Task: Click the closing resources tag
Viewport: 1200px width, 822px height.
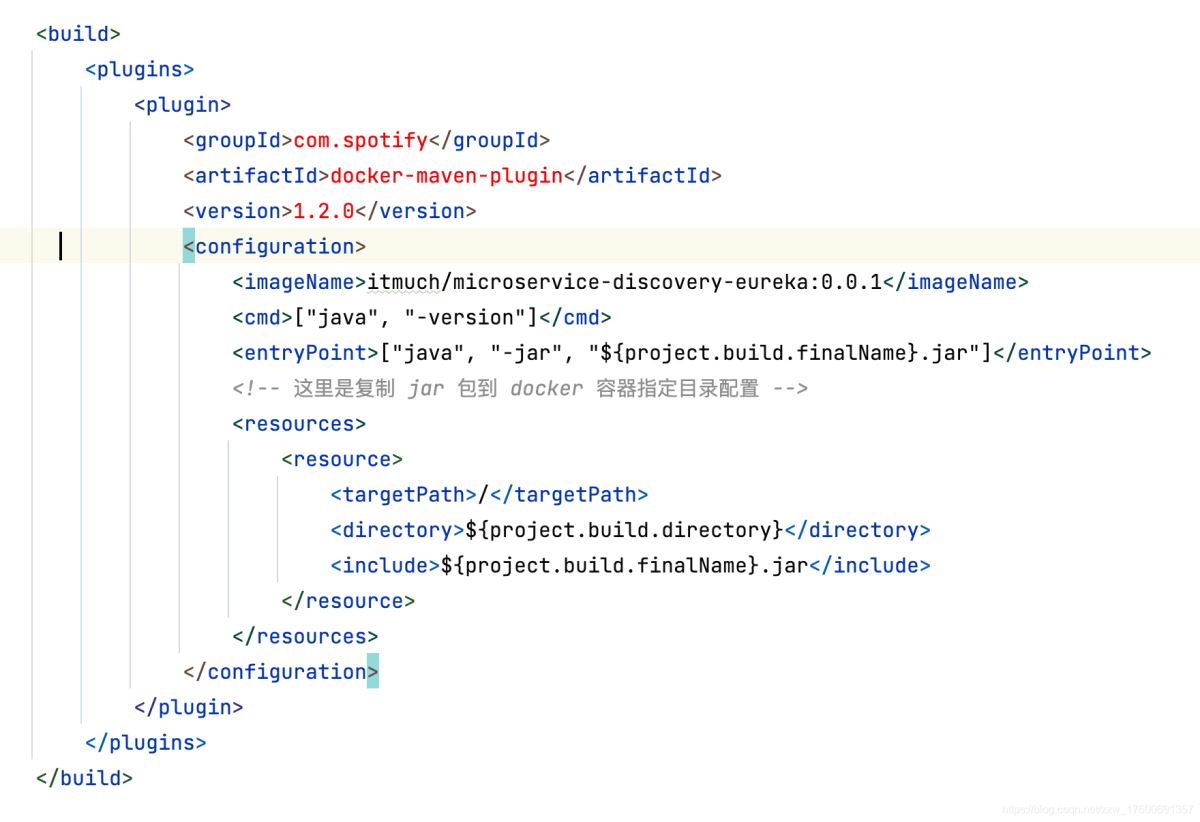Action: click(x=305, y=637)
